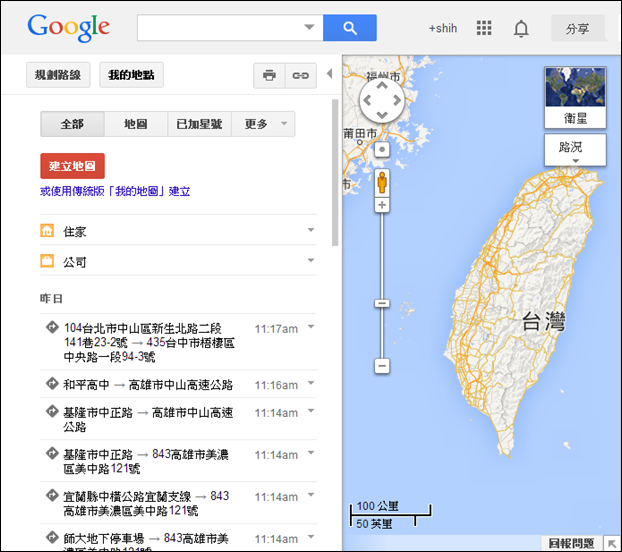Click the 公司 label
This screenshot has width=622, height=552.
pos(75,262)
